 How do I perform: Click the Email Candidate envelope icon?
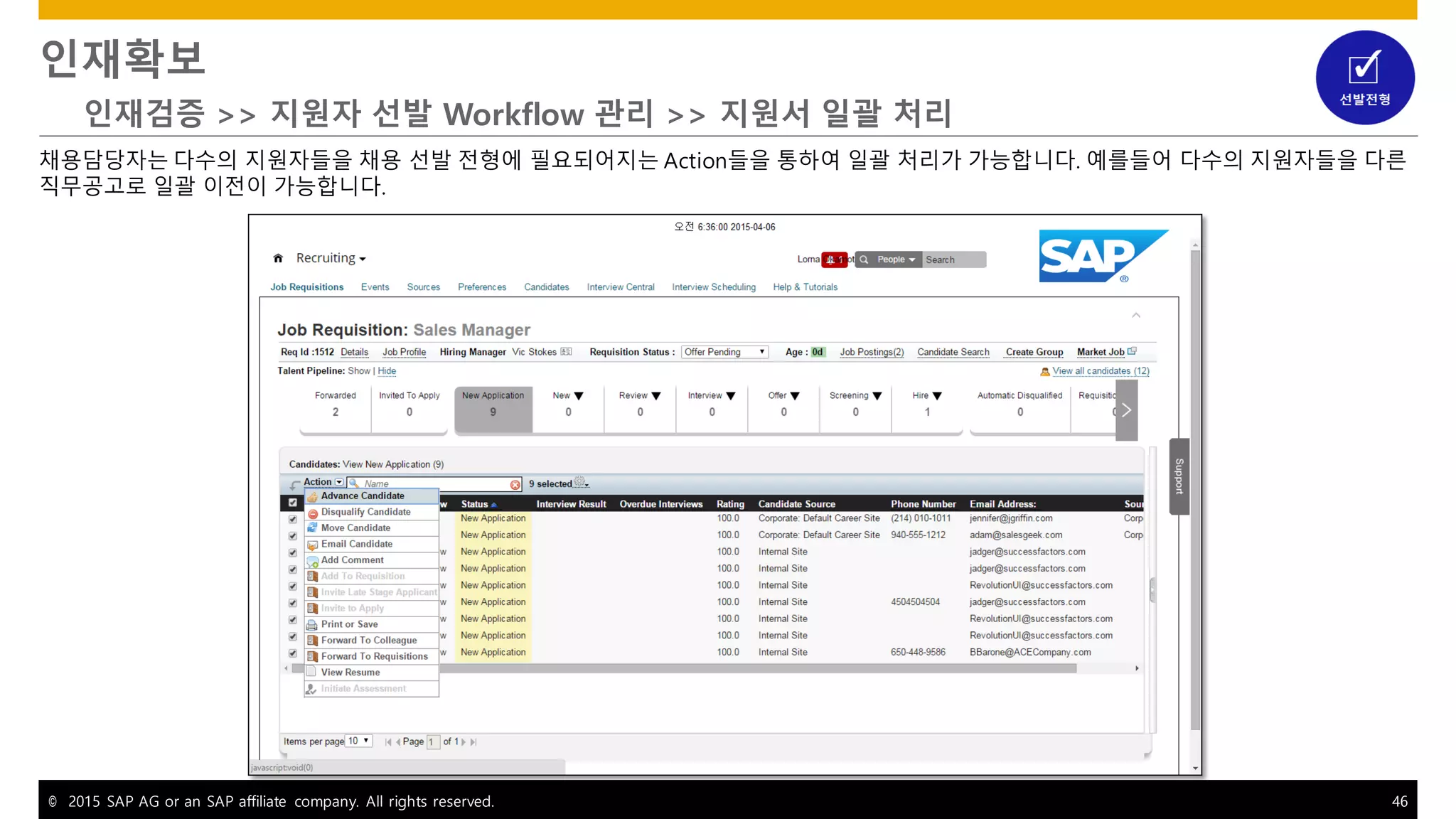[x=312, y=545]
